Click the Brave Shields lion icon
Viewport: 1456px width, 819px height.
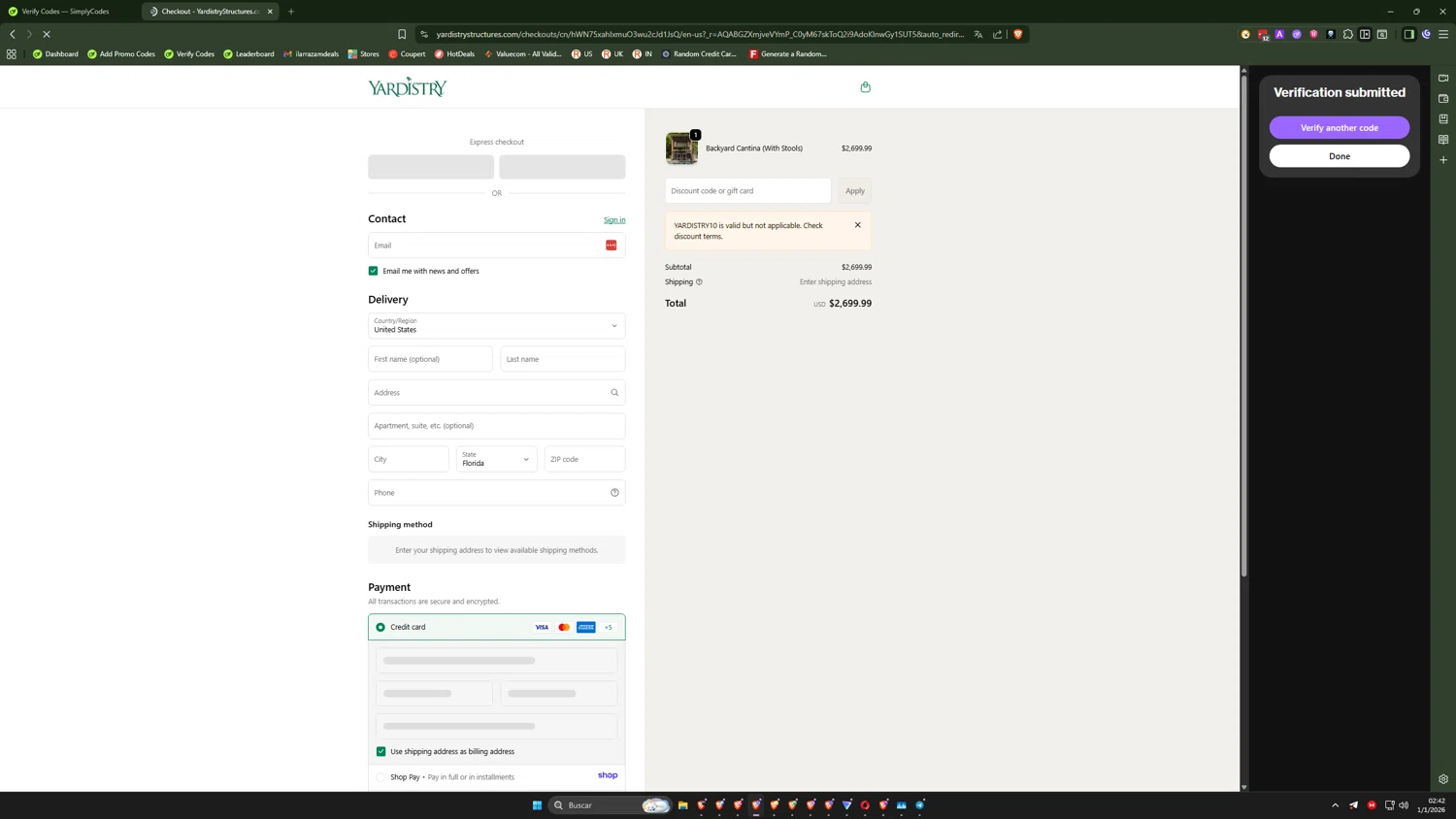point(1017,34)
